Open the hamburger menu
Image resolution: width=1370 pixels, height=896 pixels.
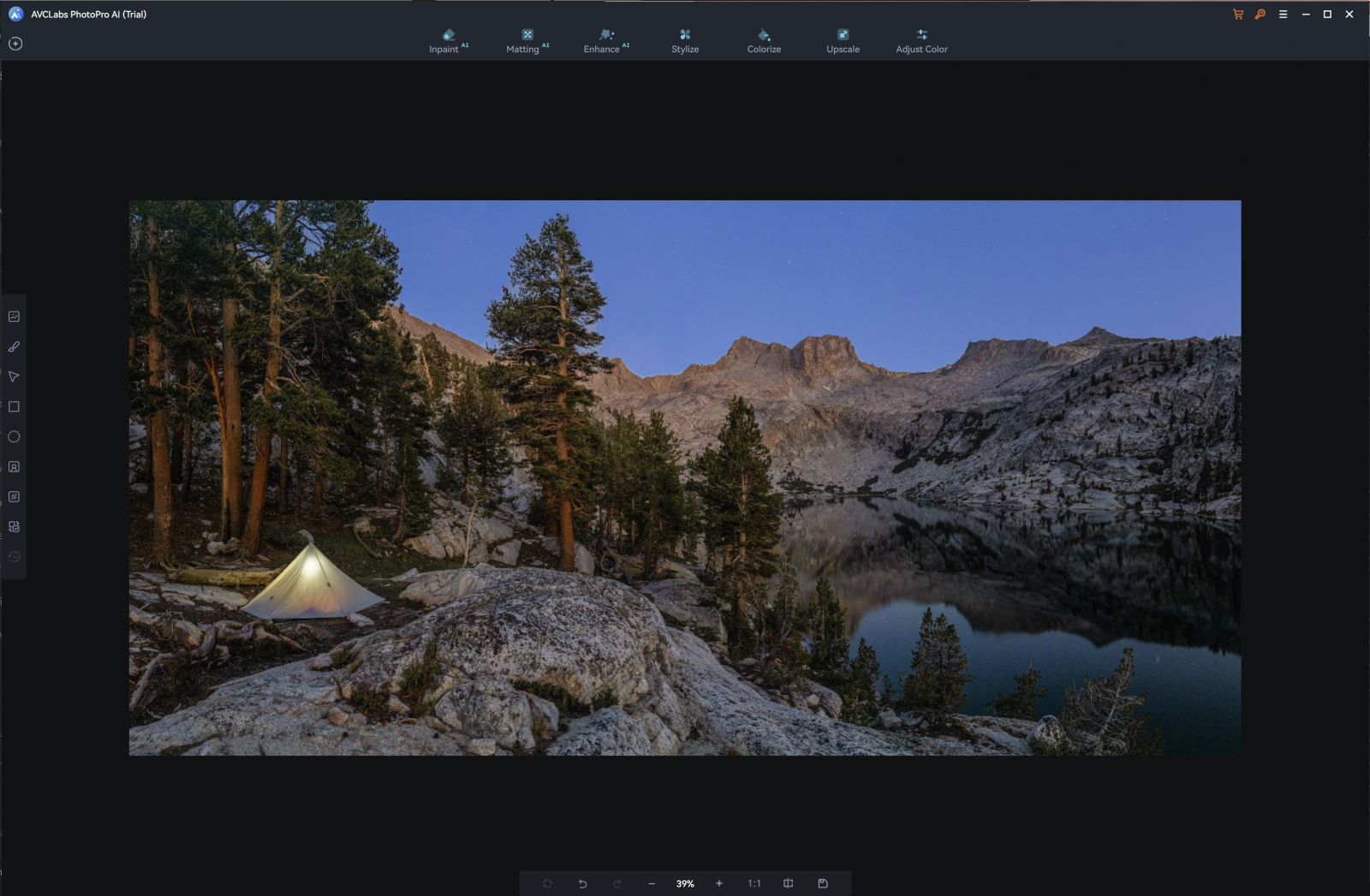coord(1283,14)
